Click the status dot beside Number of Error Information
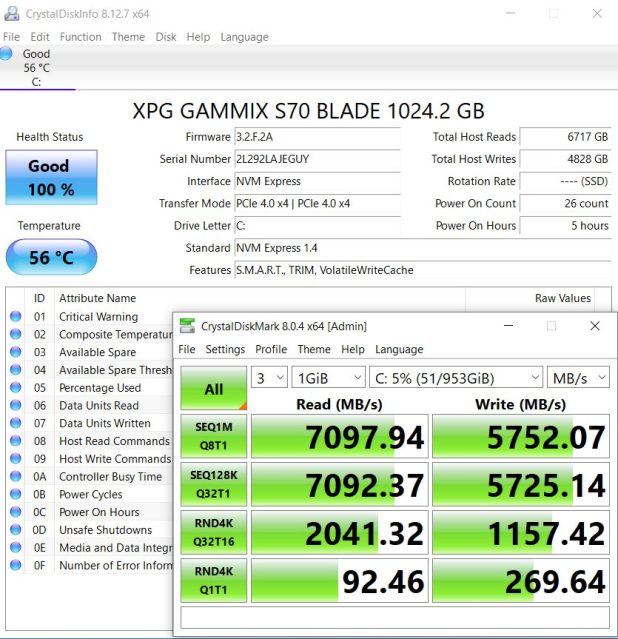 coord(15,565)
